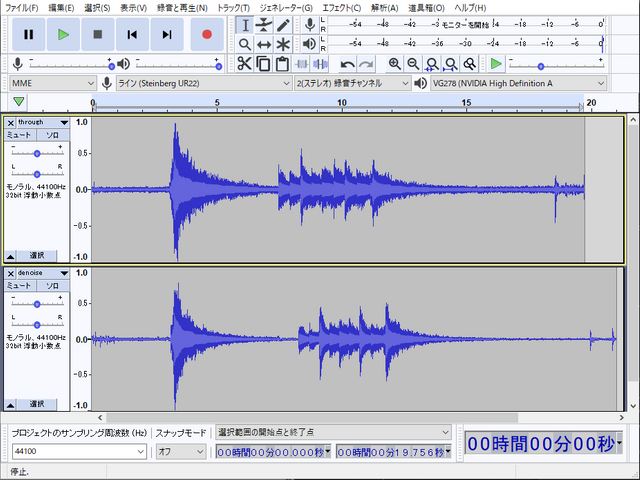Open the VG278 playback device dropdown
Image resolution: width=640 pixels, height=480 pixels.
[x=518, y=83]
